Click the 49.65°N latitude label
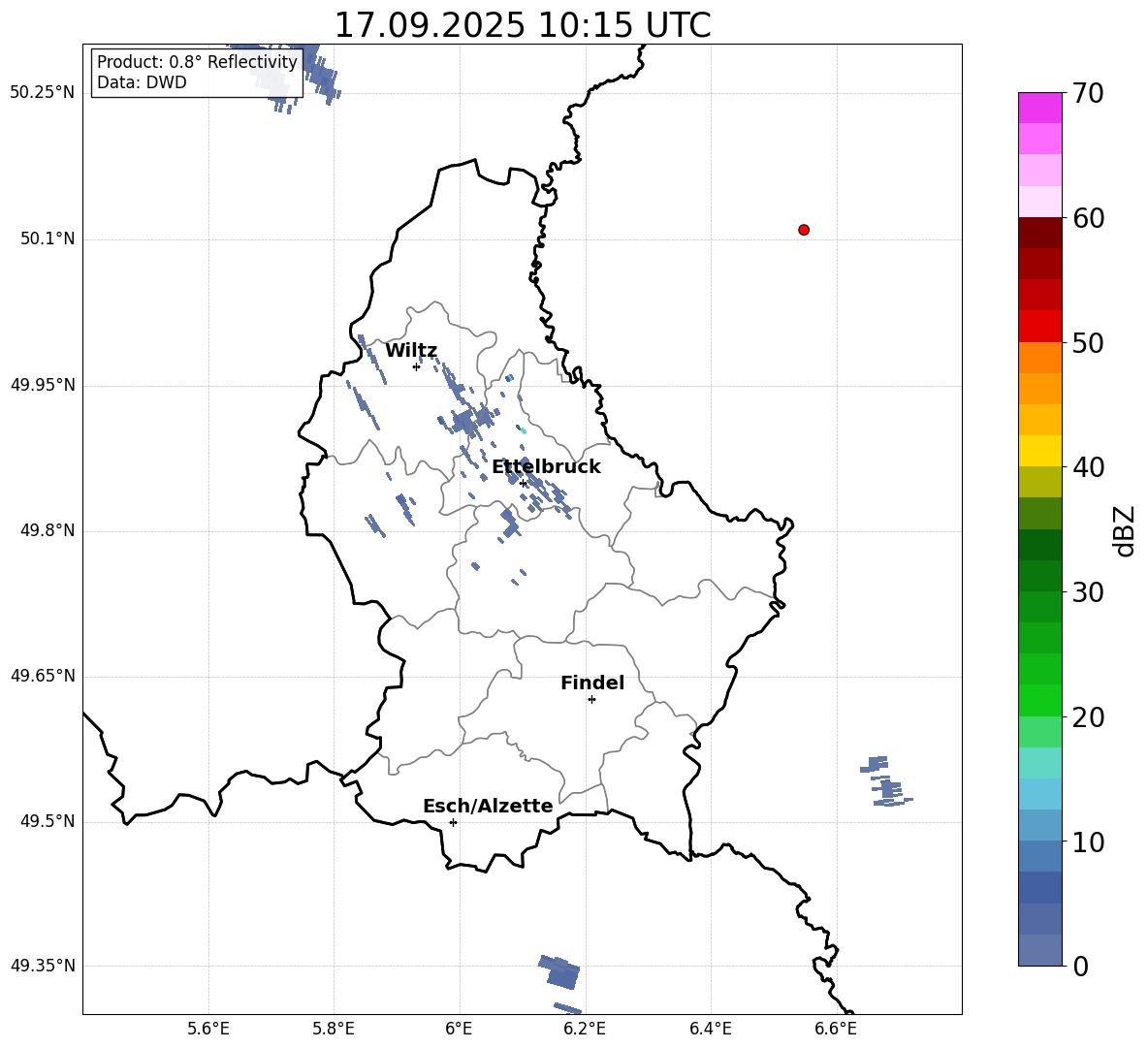The height and width of the screenshot is (1048, 1148). pyautogui.click(x=43, y=676)
